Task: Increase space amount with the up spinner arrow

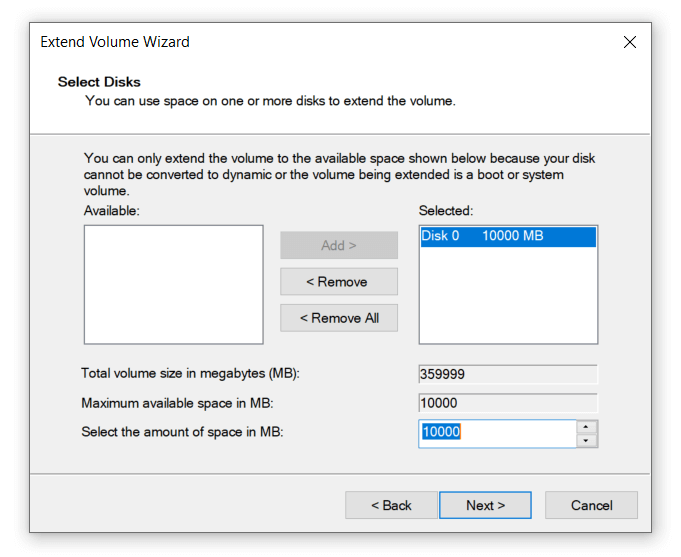Action: pos(587,427)
